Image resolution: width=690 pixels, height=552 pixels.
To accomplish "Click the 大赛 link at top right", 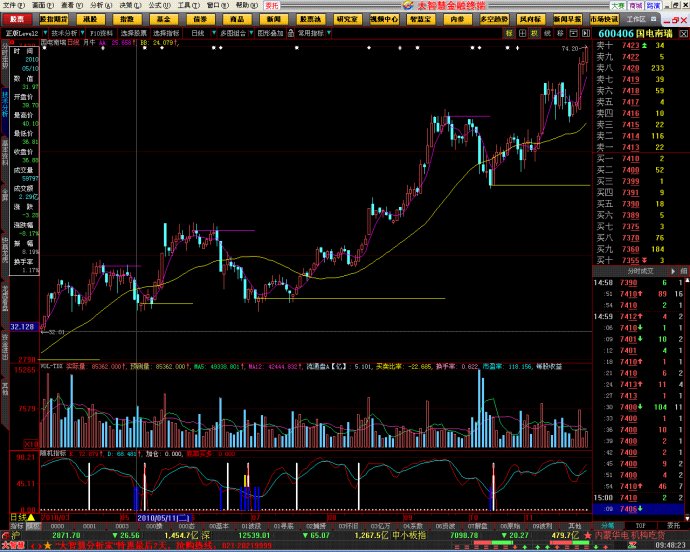I will tap(618, 6).
